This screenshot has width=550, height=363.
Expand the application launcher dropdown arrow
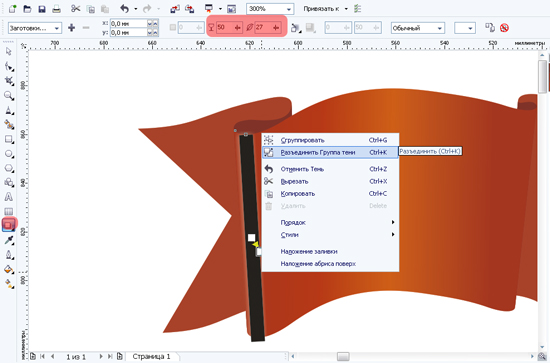pos(220,9)
